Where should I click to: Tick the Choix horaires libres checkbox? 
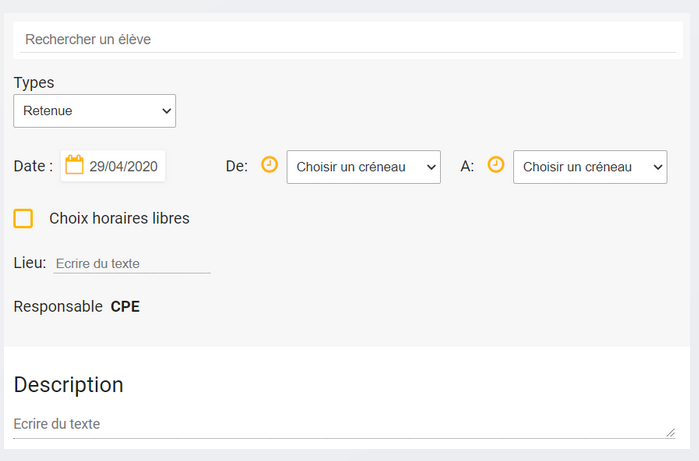[23, 218]
